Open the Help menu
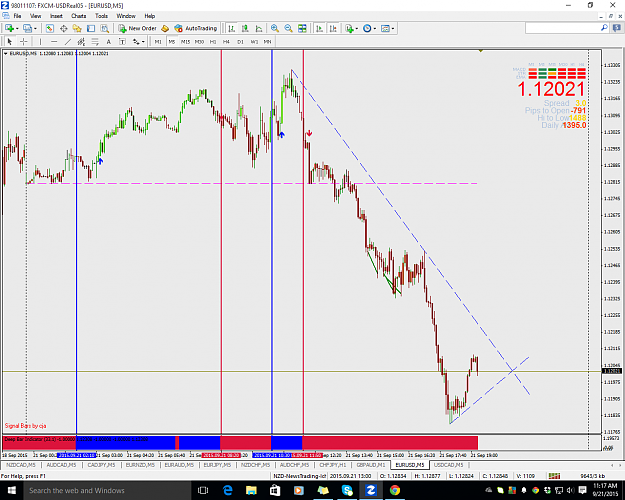Viewport: 625px width, 500px height. point(149,16)
